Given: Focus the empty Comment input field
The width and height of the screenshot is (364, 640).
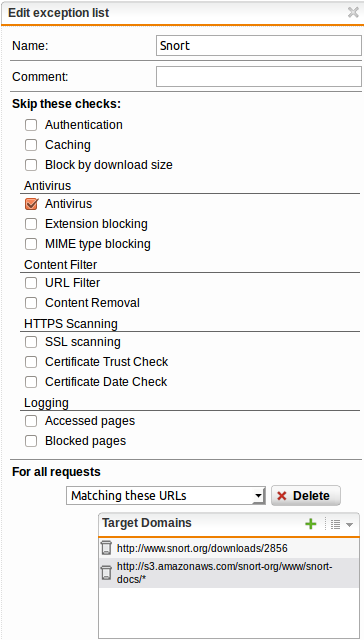Looking at the screenshot, I should click(x=259, y=77).
